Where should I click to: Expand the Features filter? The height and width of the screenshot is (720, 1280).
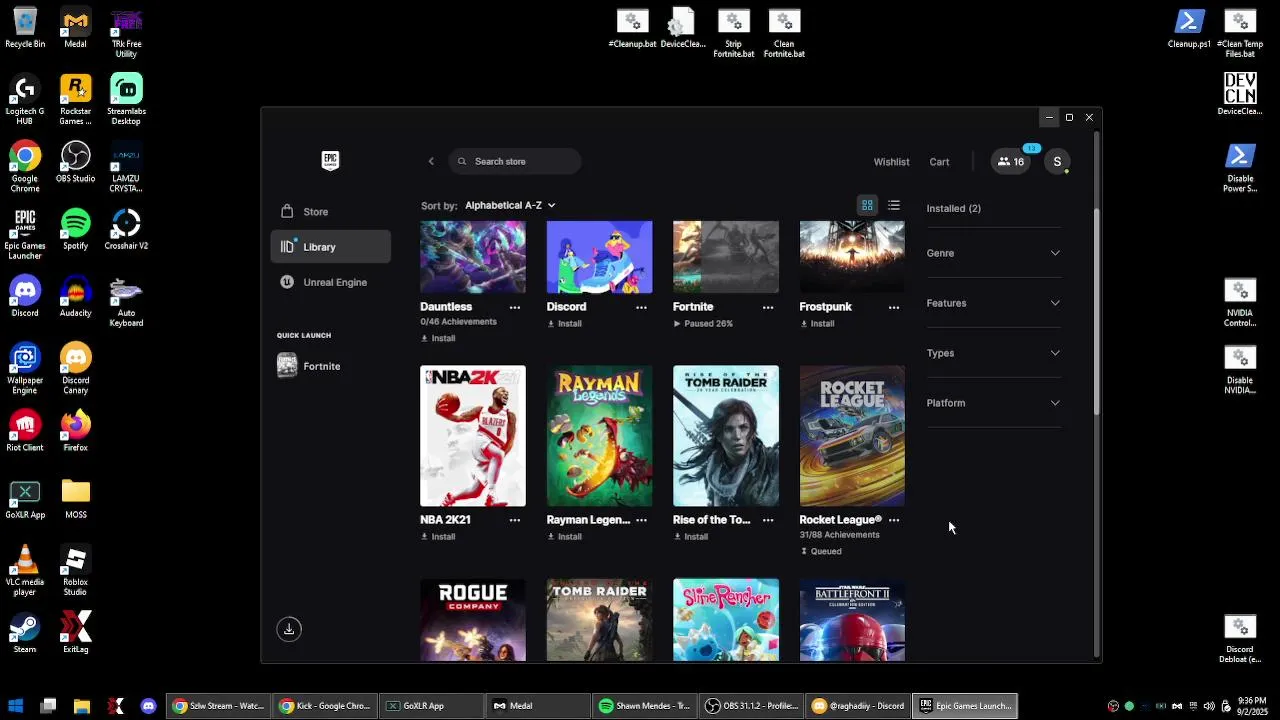click(993, 303)
